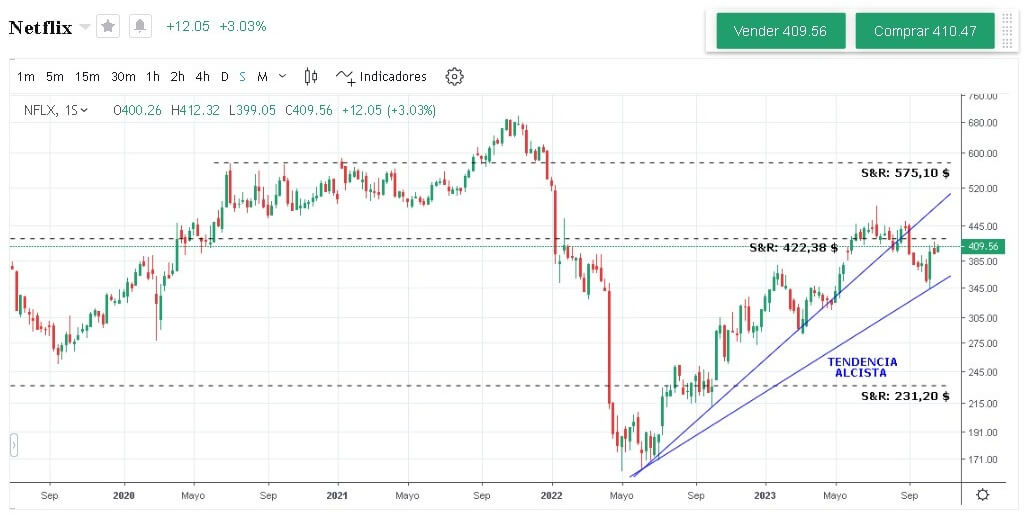Switch the chart to 4h interval
The height and width of the screenshot is (520, 1026).
point(203,77)
